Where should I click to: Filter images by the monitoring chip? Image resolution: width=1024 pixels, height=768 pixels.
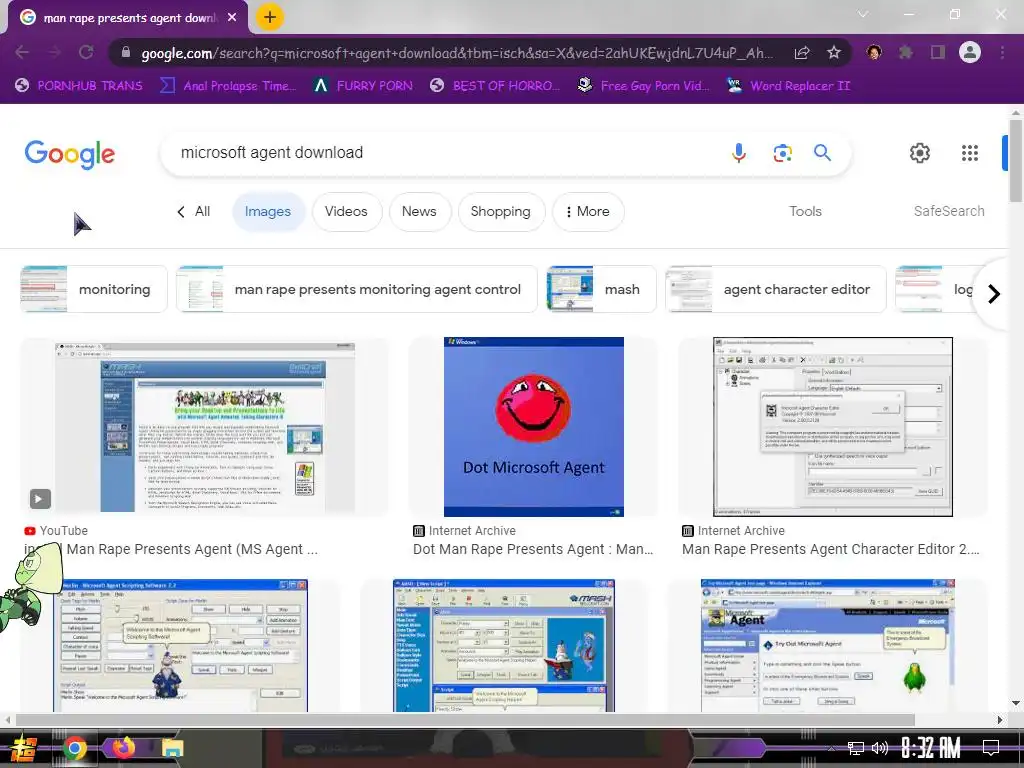click(x=93, y=289)
